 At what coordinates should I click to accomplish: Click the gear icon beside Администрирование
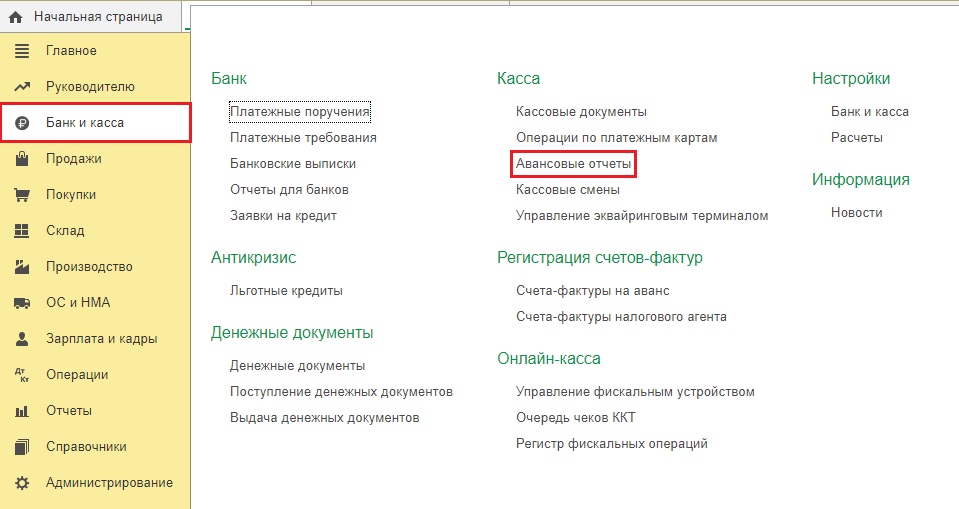[22, 483]
